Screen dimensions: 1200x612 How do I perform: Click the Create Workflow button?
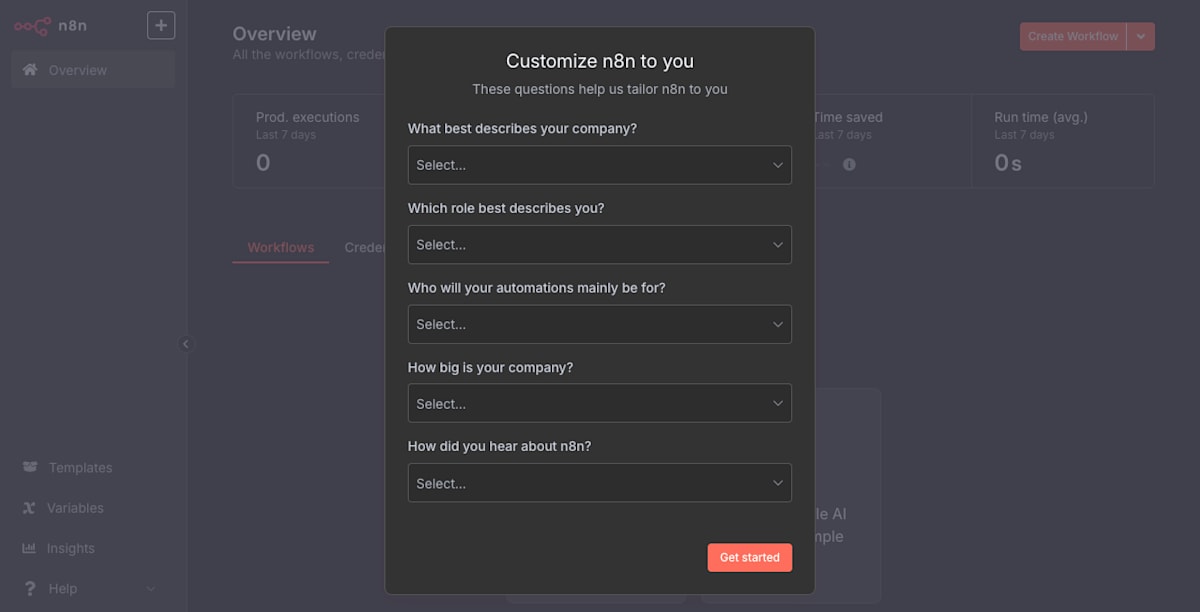tap(1073, 36)
